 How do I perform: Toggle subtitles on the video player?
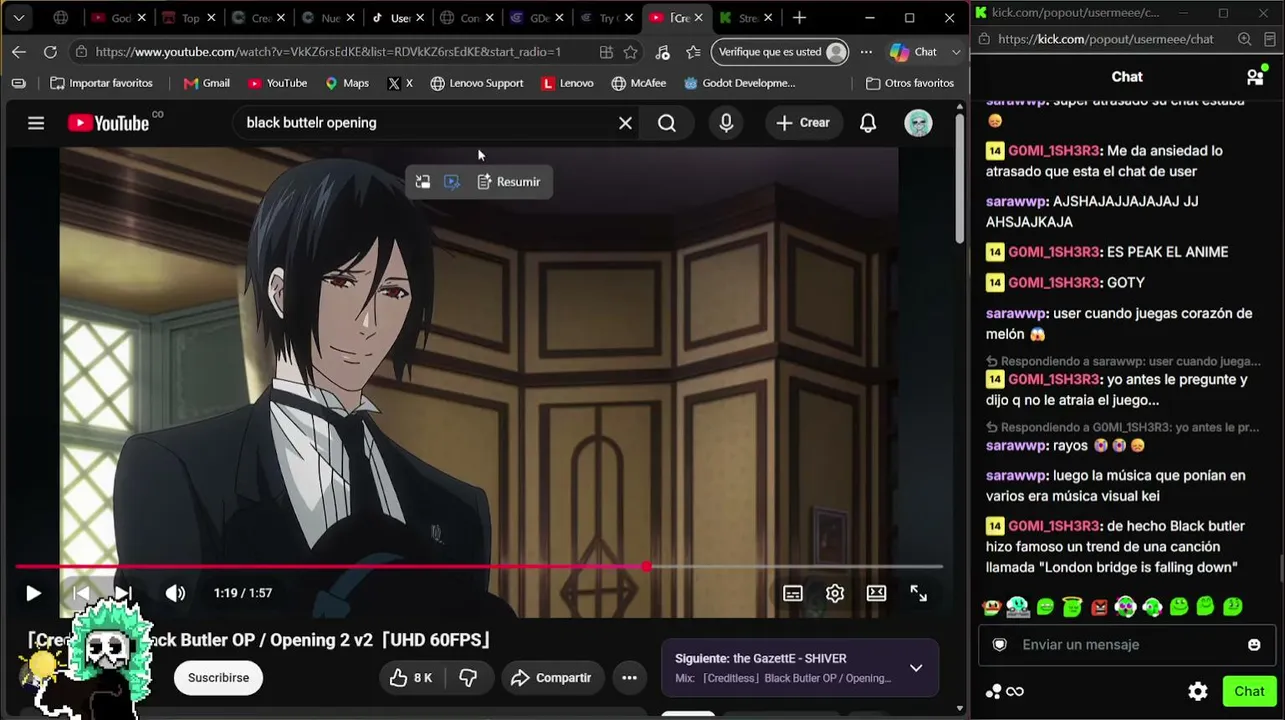click(793, 593)
